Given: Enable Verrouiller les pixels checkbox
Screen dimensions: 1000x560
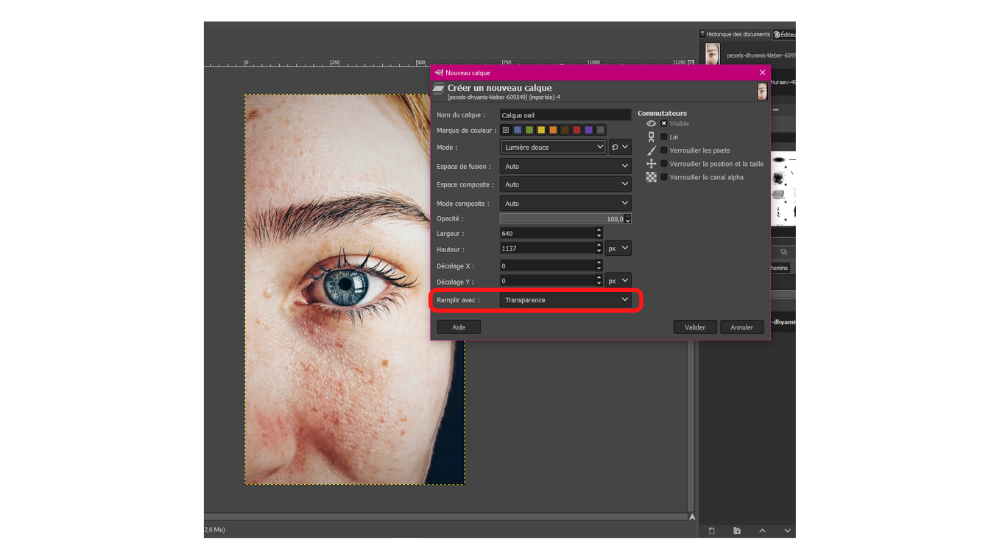Looking at the screenshot, I should pos(664,151).
